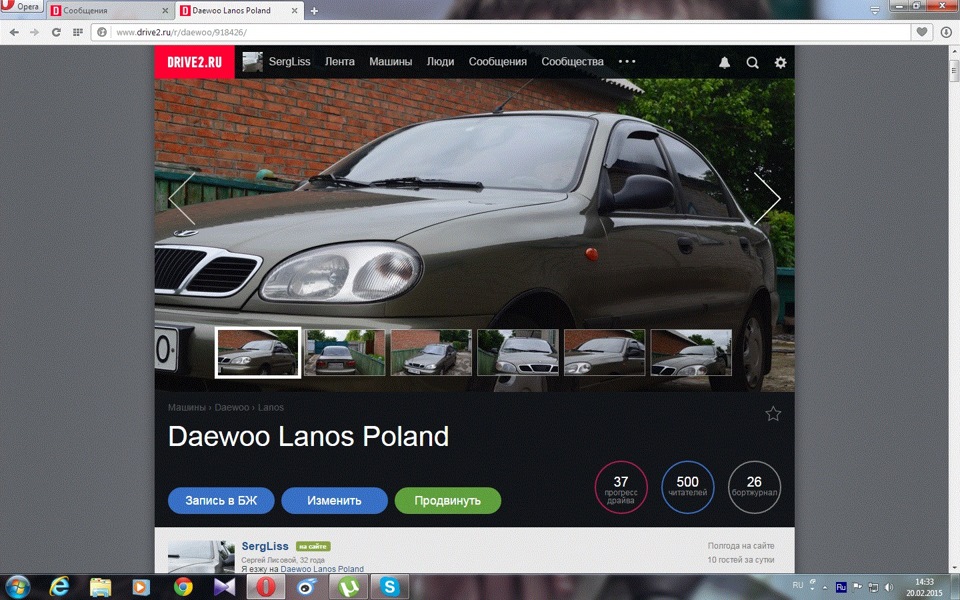Open Skype from the taskbar
This screenshot has height=600, width=960.
(x=389, y=587)
